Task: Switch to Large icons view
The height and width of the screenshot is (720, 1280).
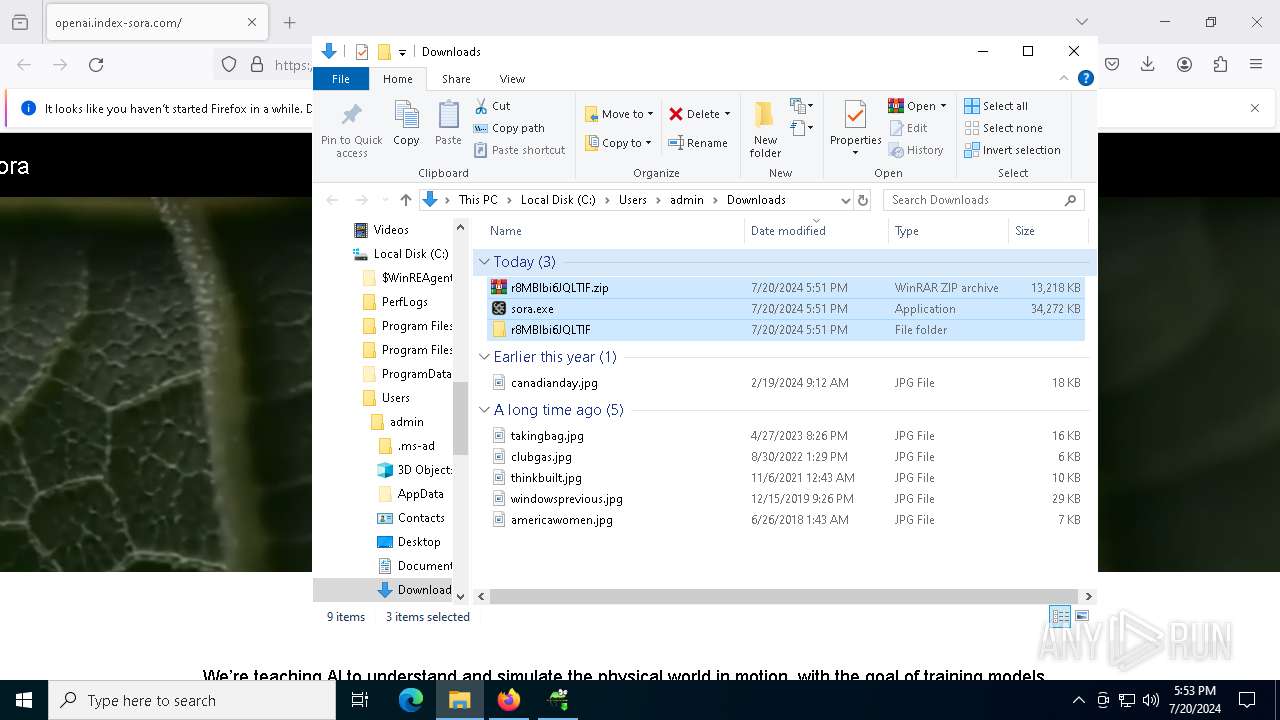Action: (1081, 616)
